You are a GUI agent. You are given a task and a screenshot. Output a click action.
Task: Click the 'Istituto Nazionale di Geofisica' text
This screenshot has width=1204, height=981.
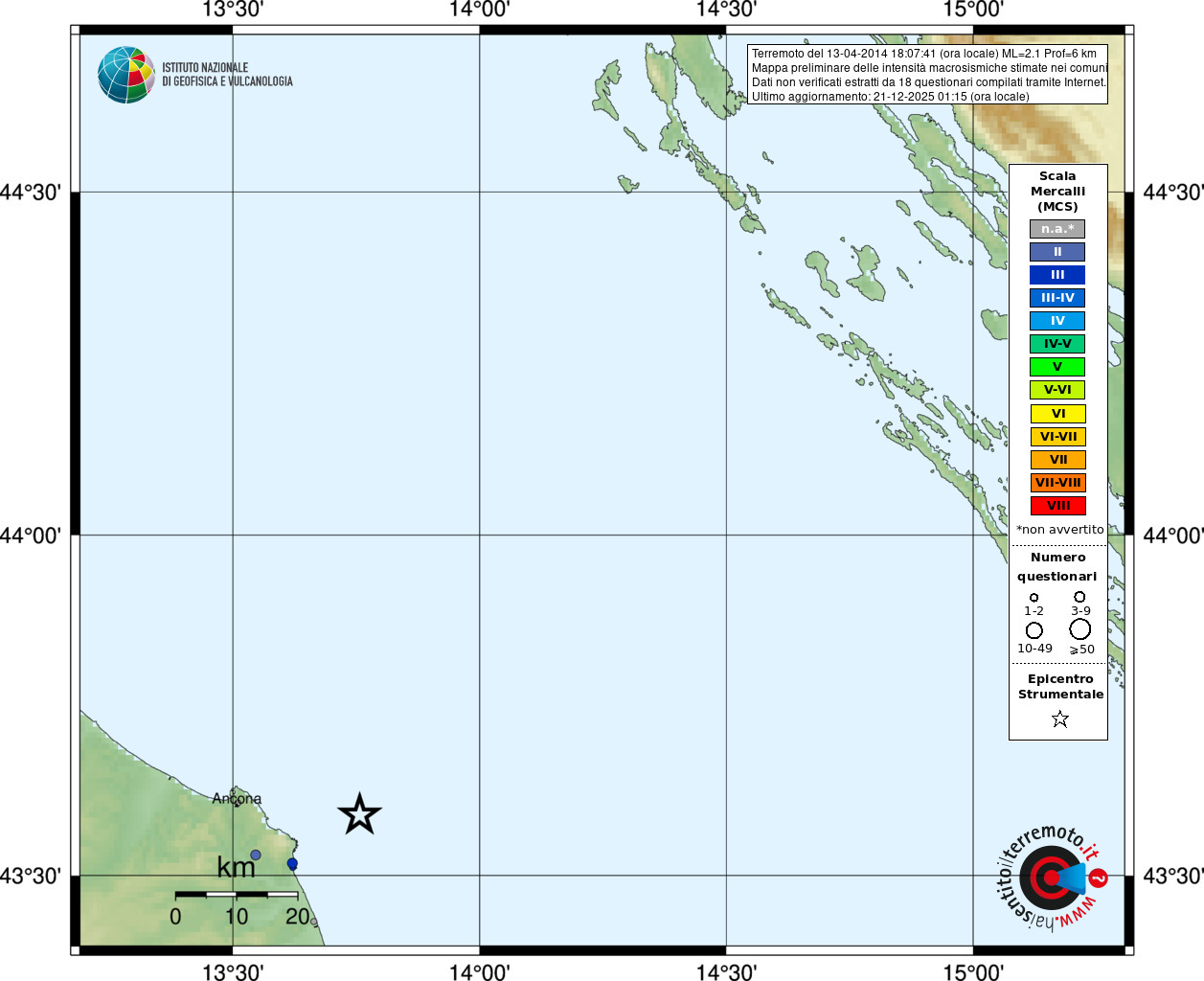pos(227,75)
